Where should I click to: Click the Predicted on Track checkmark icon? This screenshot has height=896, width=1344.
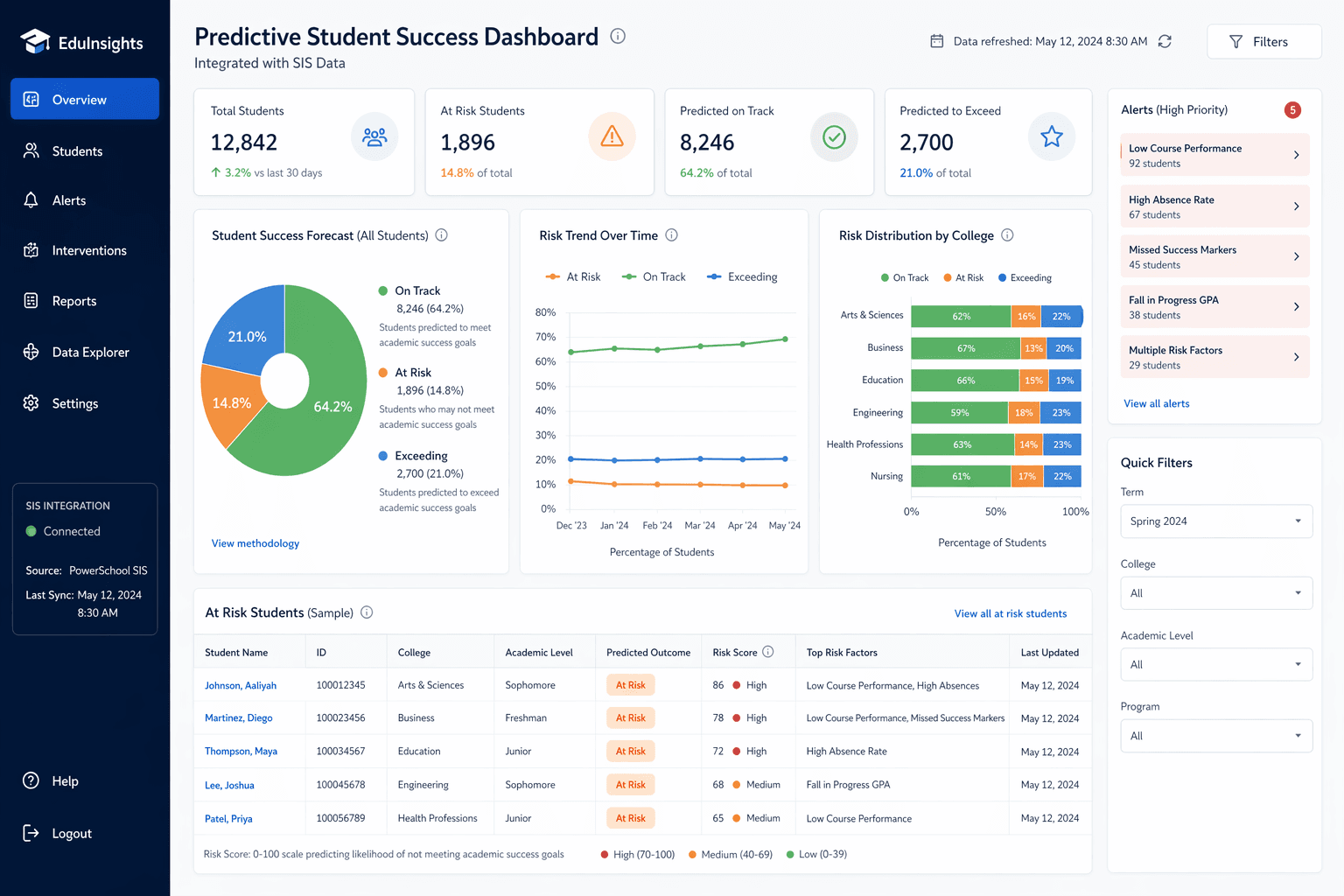pyautogui.click(x=834, y=136)
